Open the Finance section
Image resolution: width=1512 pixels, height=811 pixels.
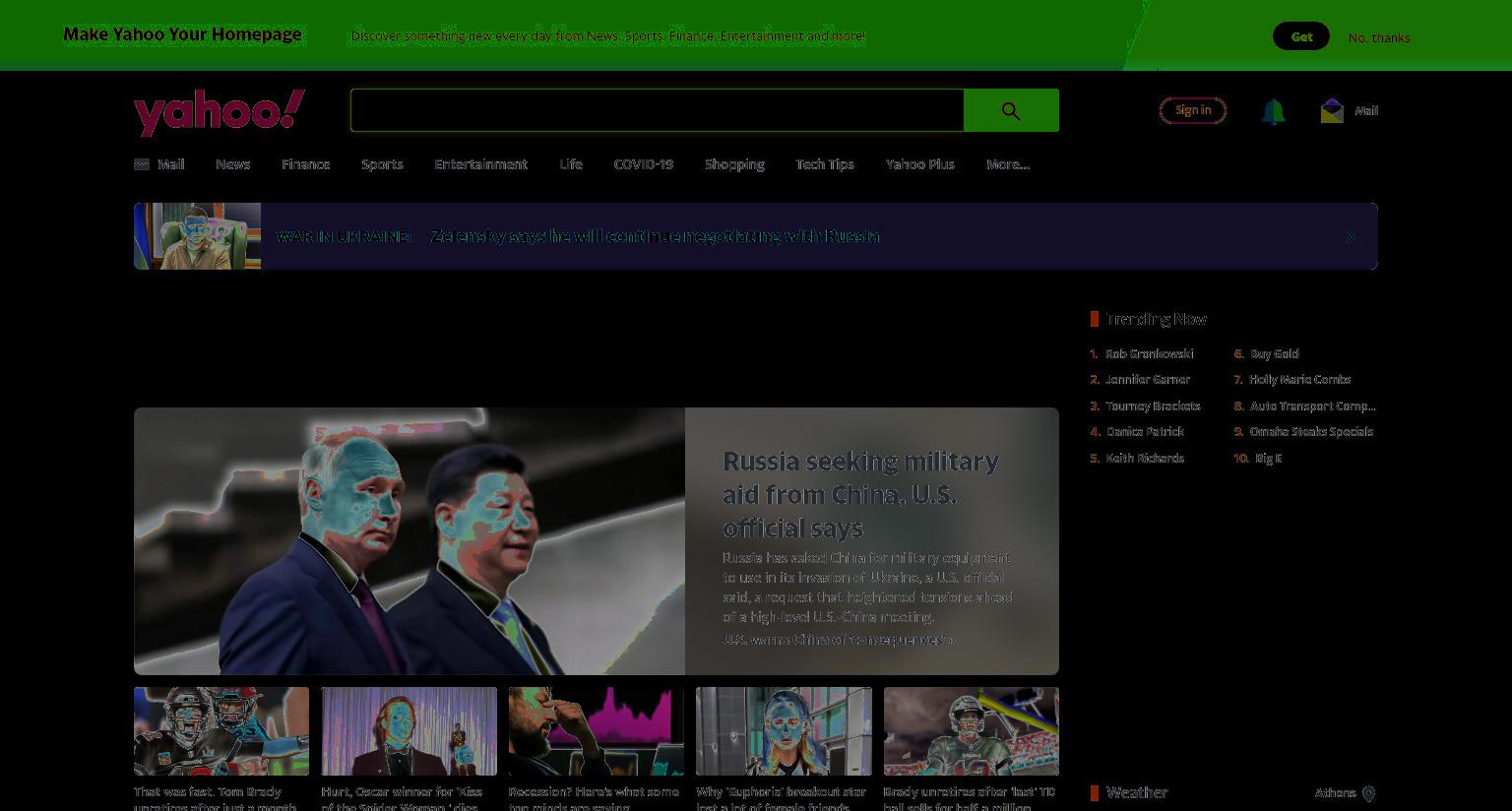pyautogui.click(x=305, y=164)
